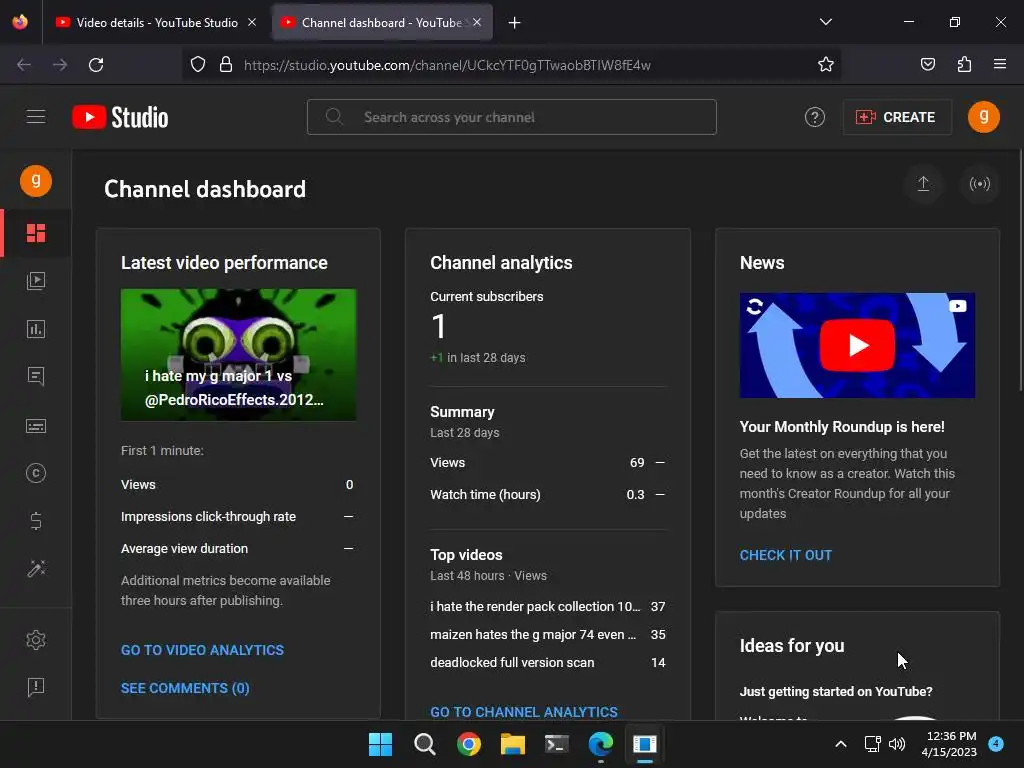Open the Copyright sidebar icon

click(x=36, y=473)
